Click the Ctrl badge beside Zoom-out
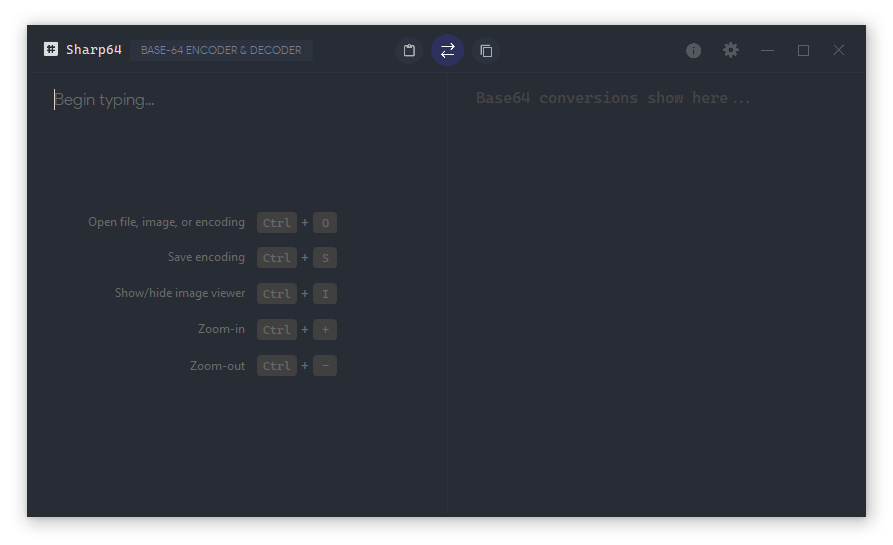The width and height of the screenshot is (893, 545). point(277,366)
